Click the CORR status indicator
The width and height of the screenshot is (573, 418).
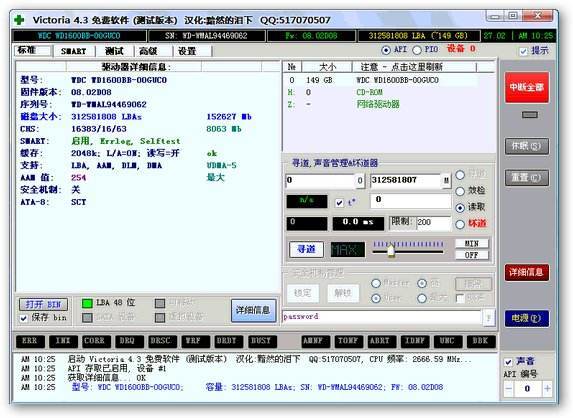96,341
